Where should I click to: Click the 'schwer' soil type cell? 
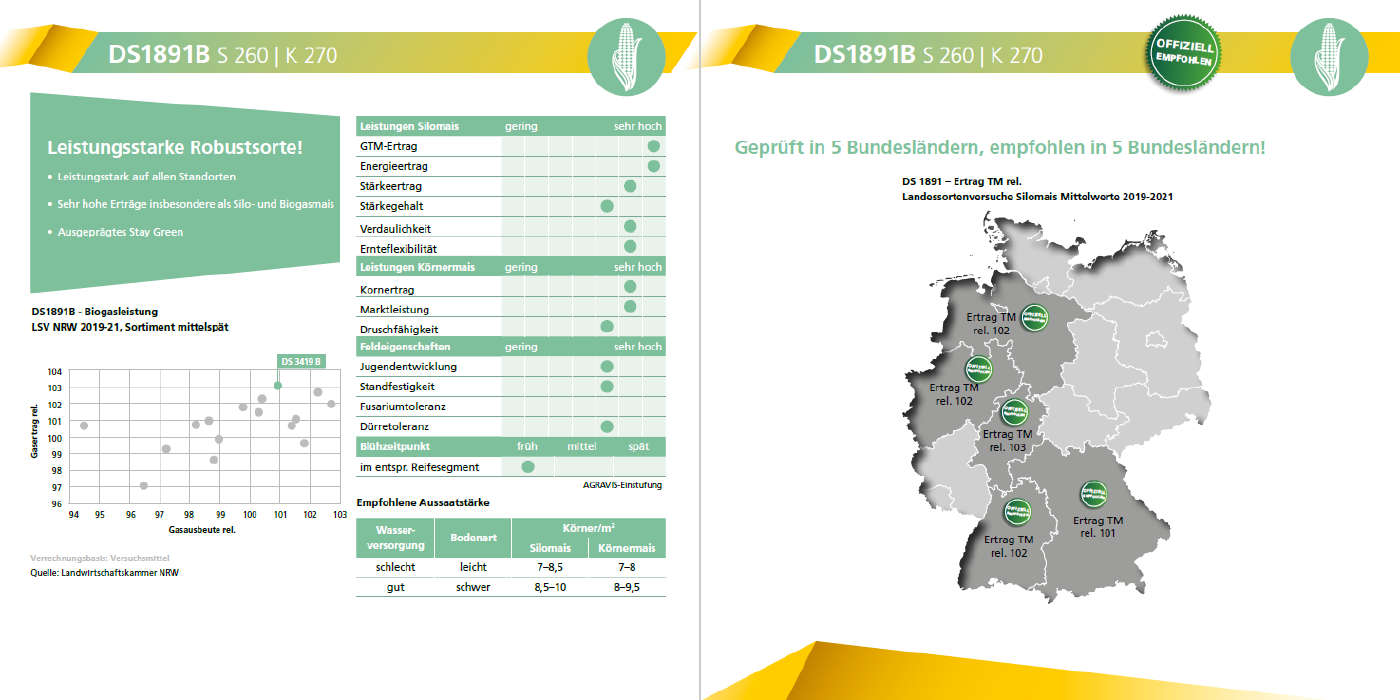(x=473, y=587)
